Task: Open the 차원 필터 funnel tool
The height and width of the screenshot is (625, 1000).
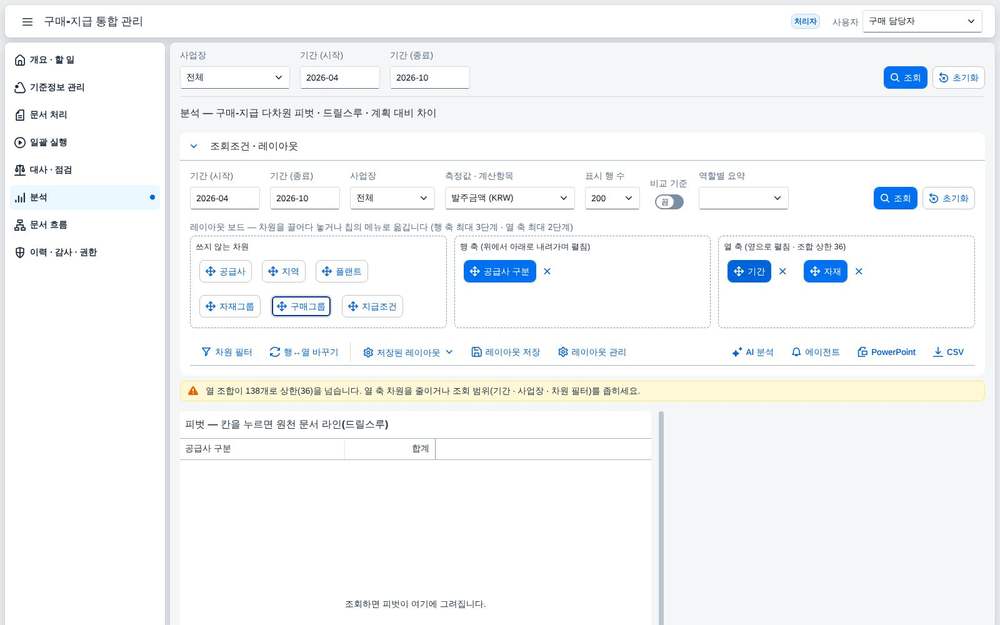Action: (x=226, y=352)
